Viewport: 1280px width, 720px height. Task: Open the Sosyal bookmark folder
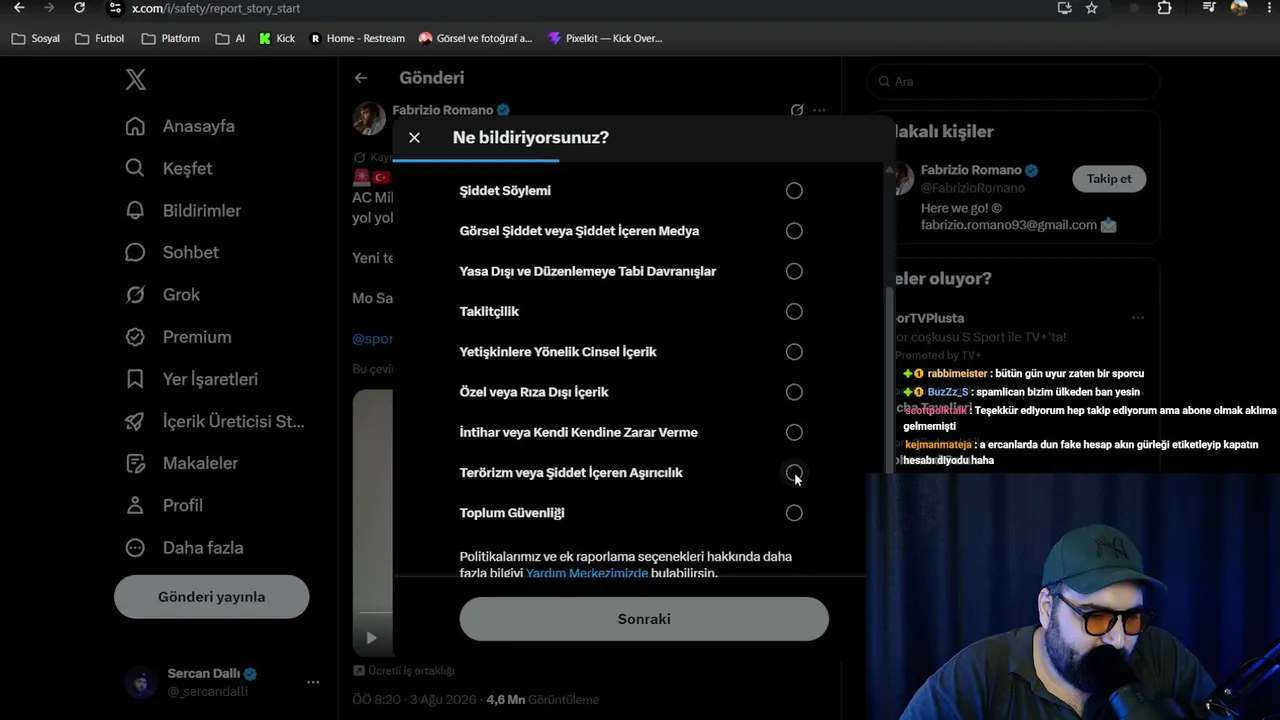(36, 39)
